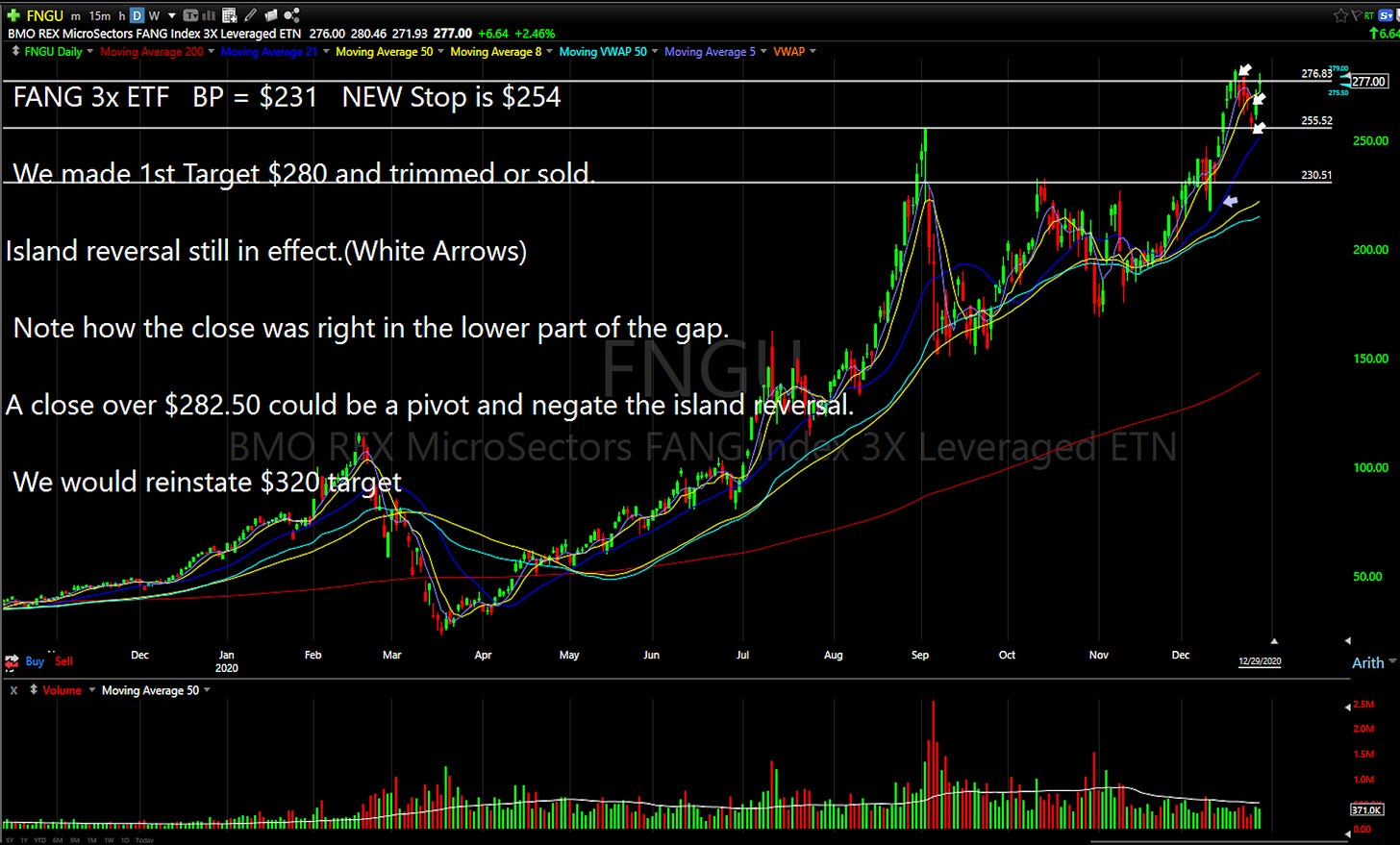Select the h hourly timeframe
The image size is (1400, 845).
(x=122, y=16)
